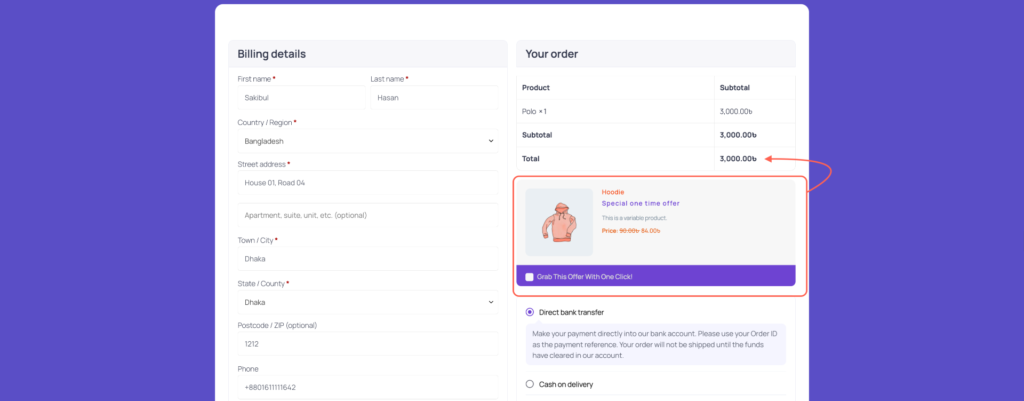
Task: Click the Street address field
Action: click(x=367, y=183)
